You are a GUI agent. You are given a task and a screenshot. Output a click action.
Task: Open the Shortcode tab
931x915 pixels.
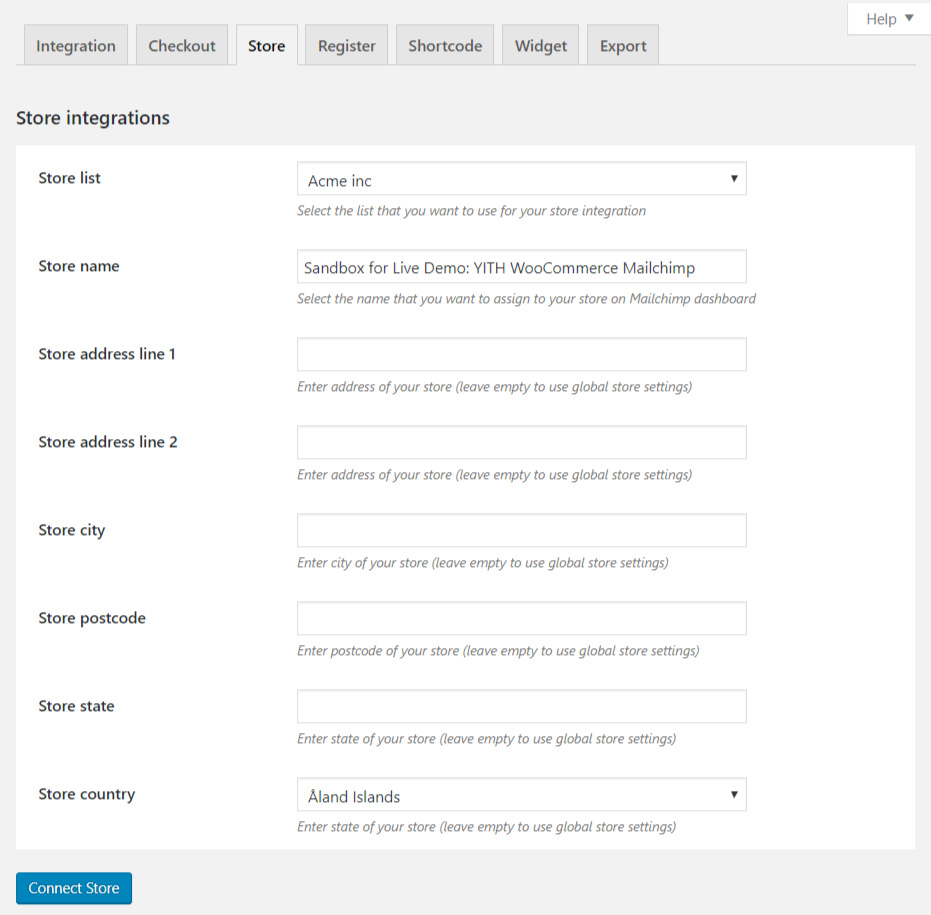(x=445, y=46)
